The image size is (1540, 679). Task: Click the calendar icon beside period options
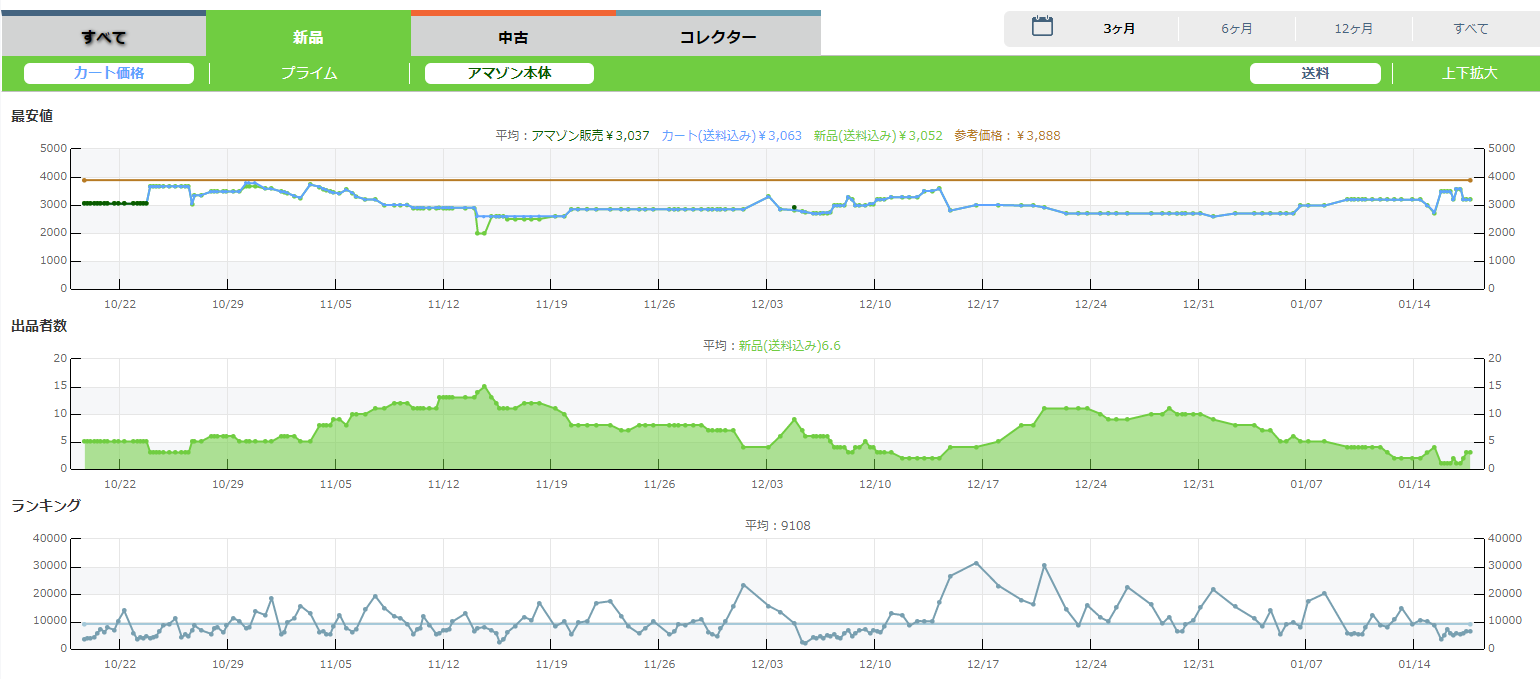pos(1043,27)
